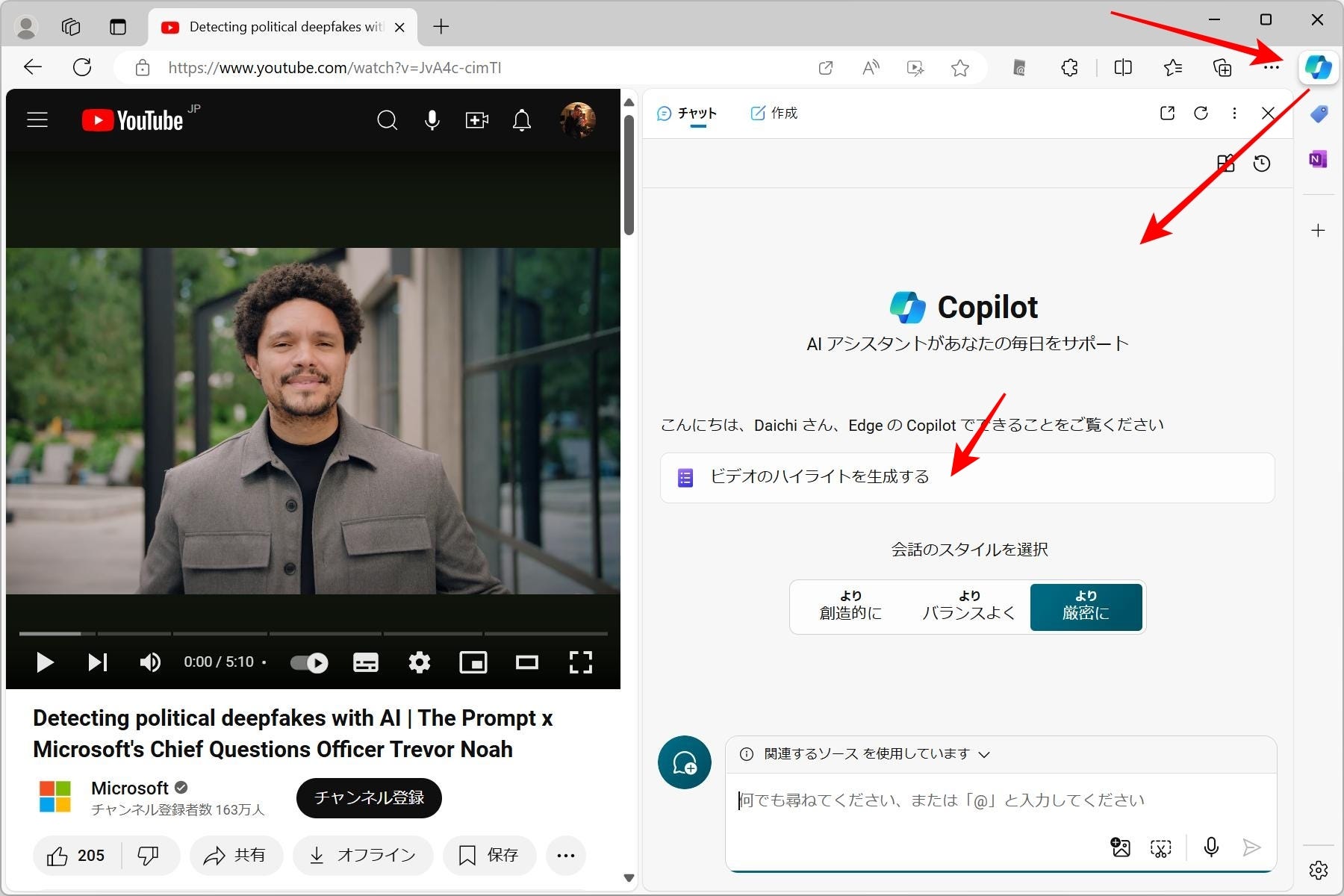Image resolution: width=1344 pixels, height=896 pixels.
Task: Switch to the 作成 tab
Action: pyautogui.click(x=774, y=113)
